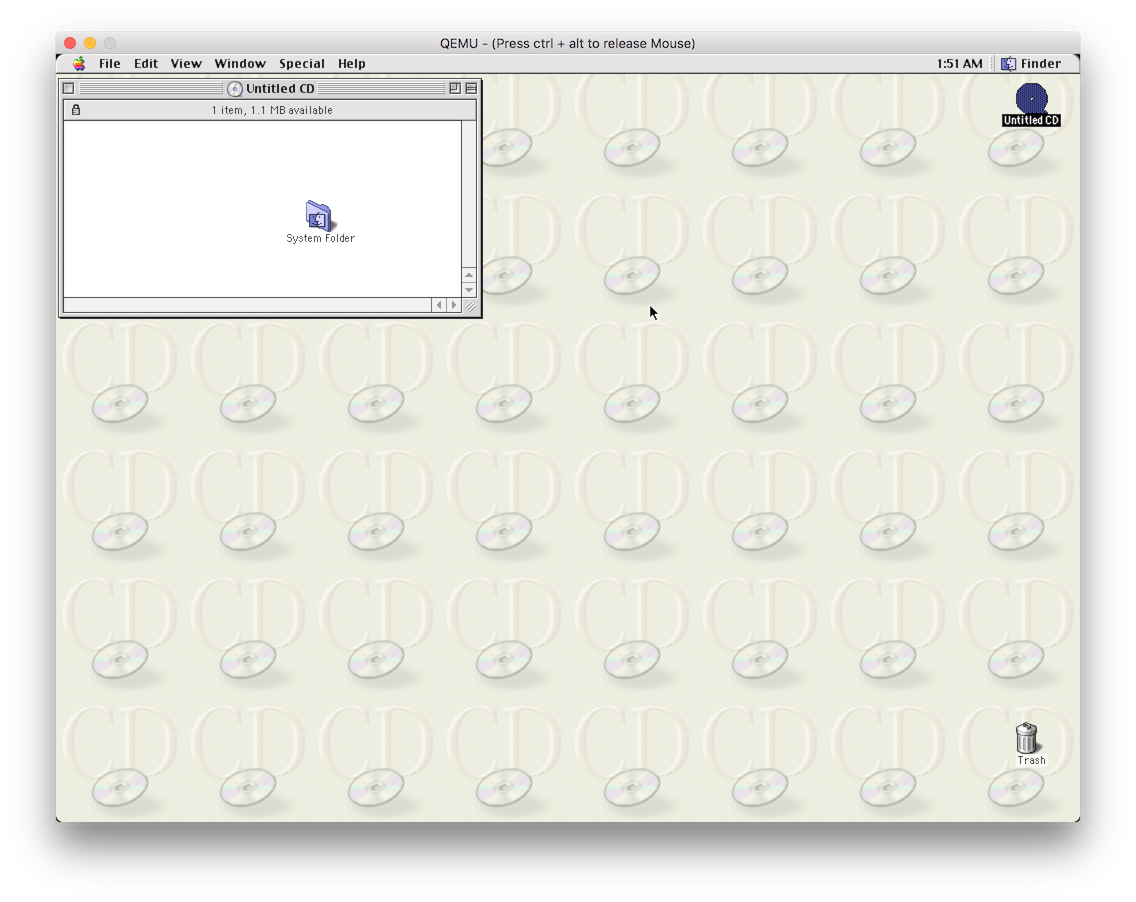Click the window resize grip corner
The image size is (1136, 902).
pos(470,306)
